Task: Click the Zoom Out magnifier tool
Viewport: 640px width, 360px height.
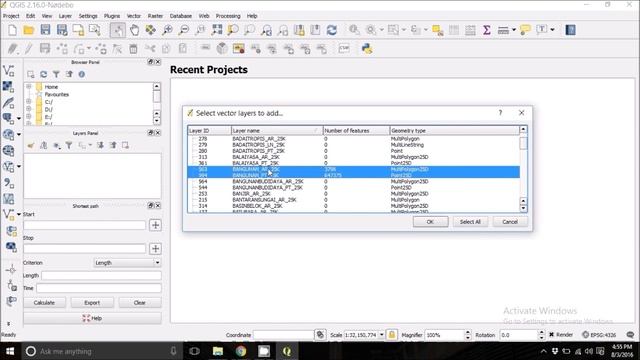Action: [x=184, y=30]
